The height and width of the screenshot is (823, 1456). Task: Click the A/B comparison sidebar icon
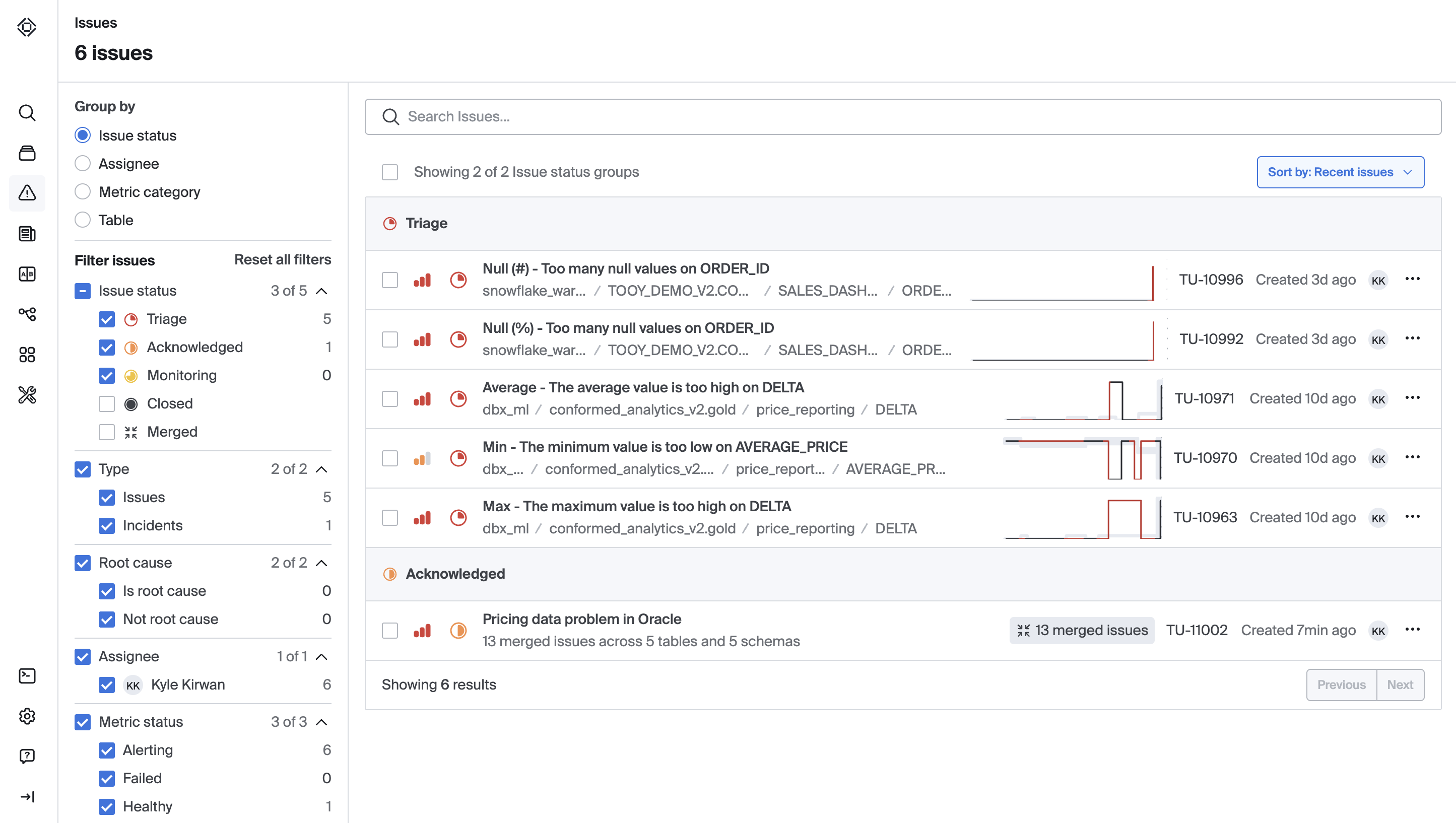point(27,274)
